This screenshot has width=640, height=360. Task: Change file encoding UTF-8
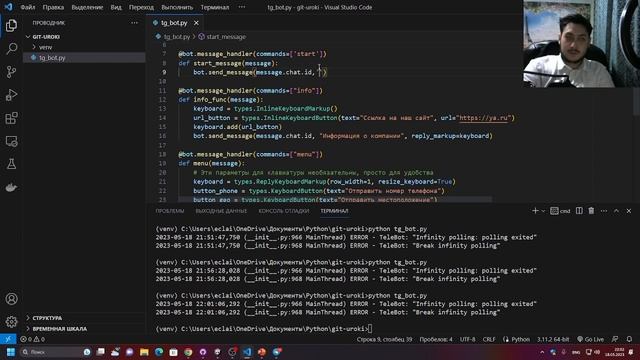(468, 339)
